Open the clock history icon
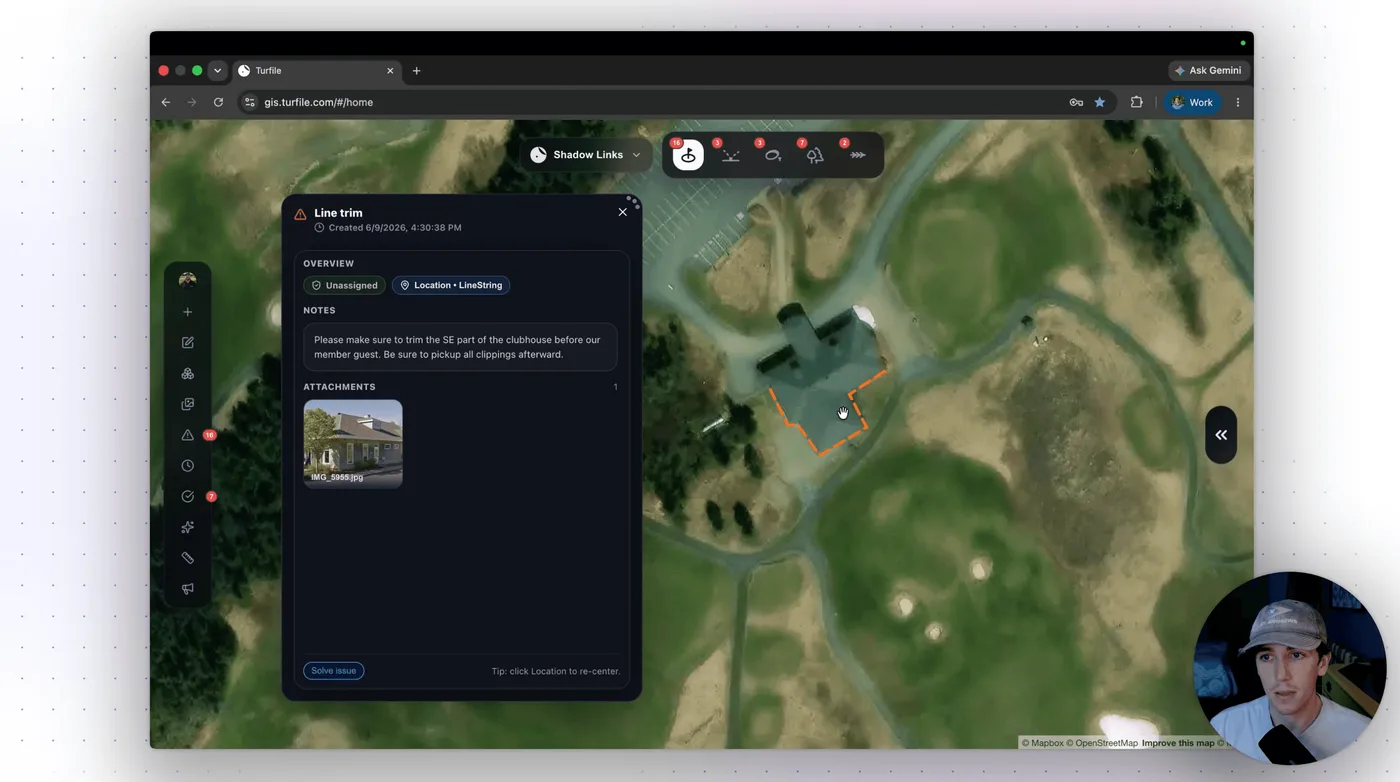 [187, 466]
